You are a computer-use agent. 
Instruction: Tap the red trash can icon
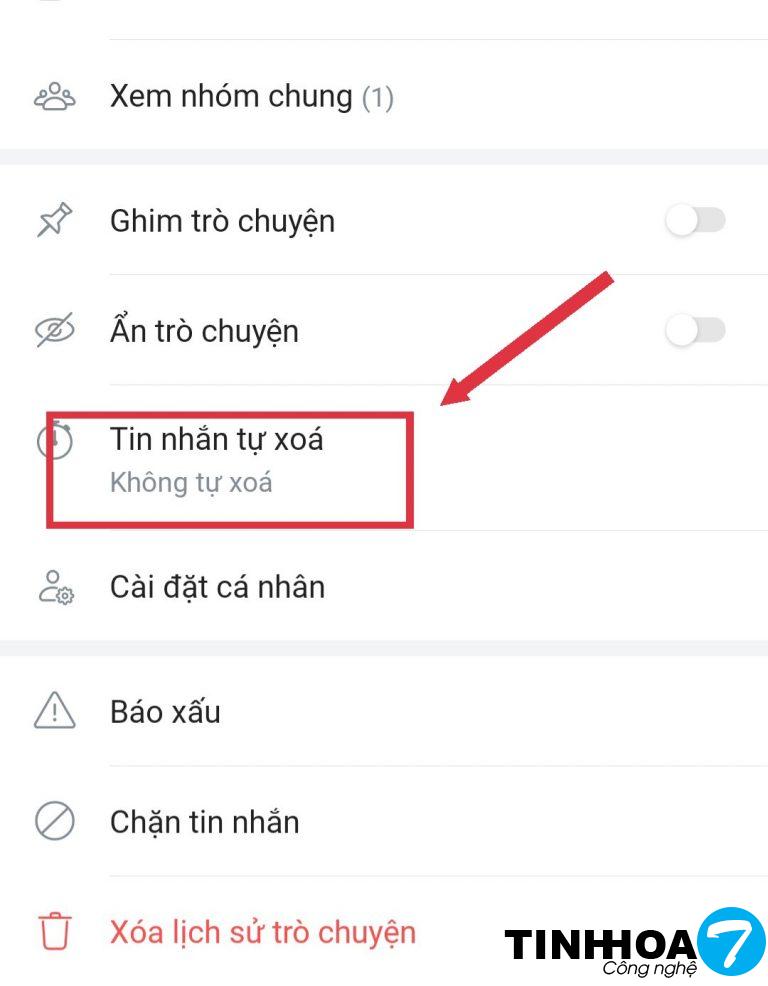(55, 931)
